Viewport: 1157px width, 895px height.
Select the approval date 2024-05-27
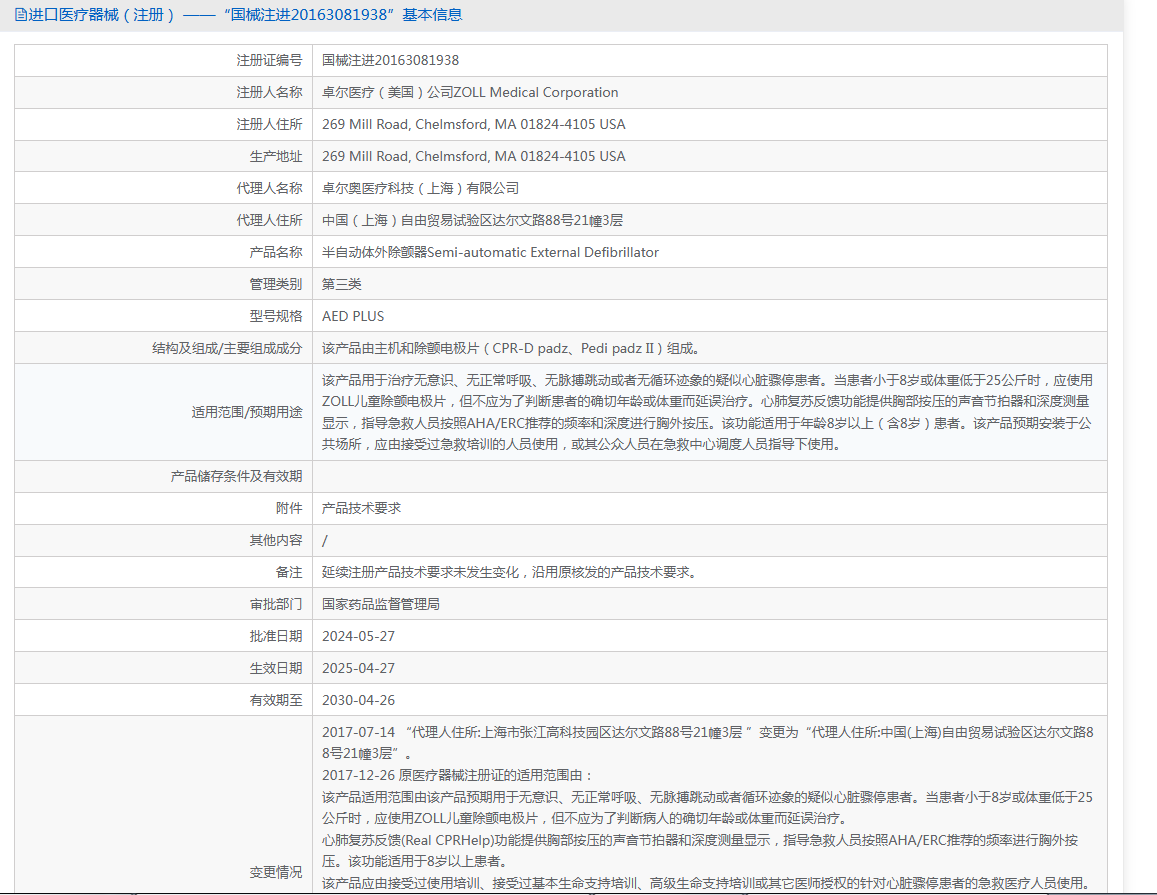point(359,636)
